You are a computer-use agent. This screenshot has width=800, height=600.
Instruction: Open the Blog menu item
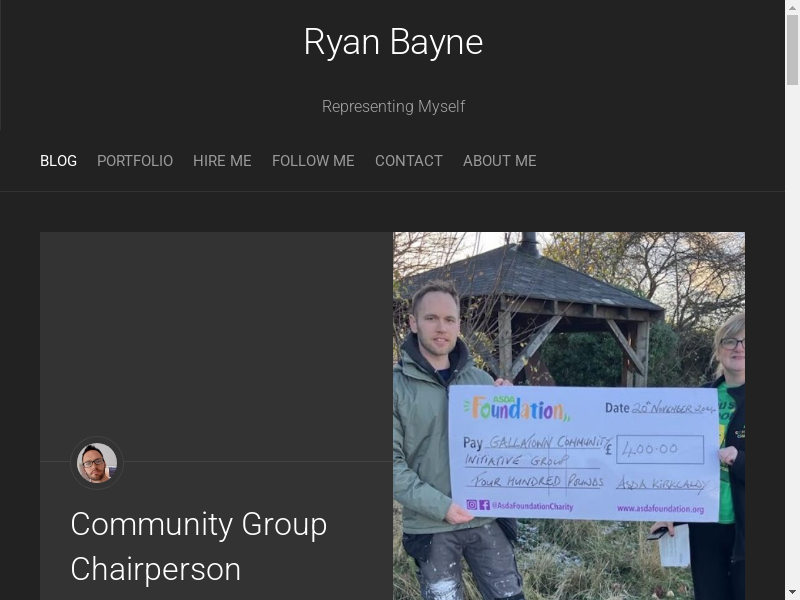(x=58, y=161)
